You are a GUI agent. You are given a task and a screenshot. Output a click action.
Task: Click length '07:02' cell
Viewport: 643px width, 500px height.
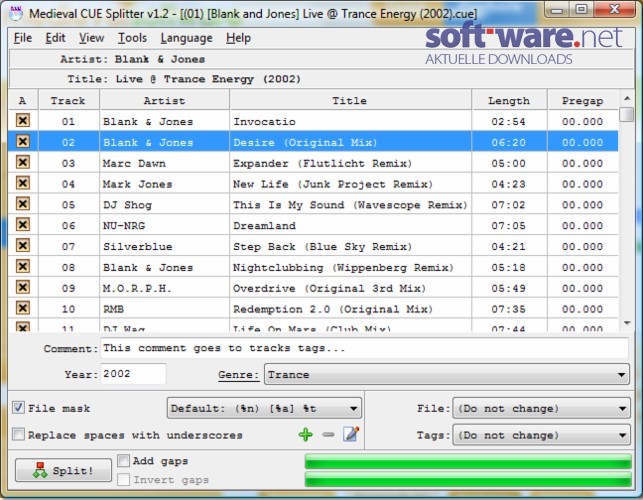508,205
